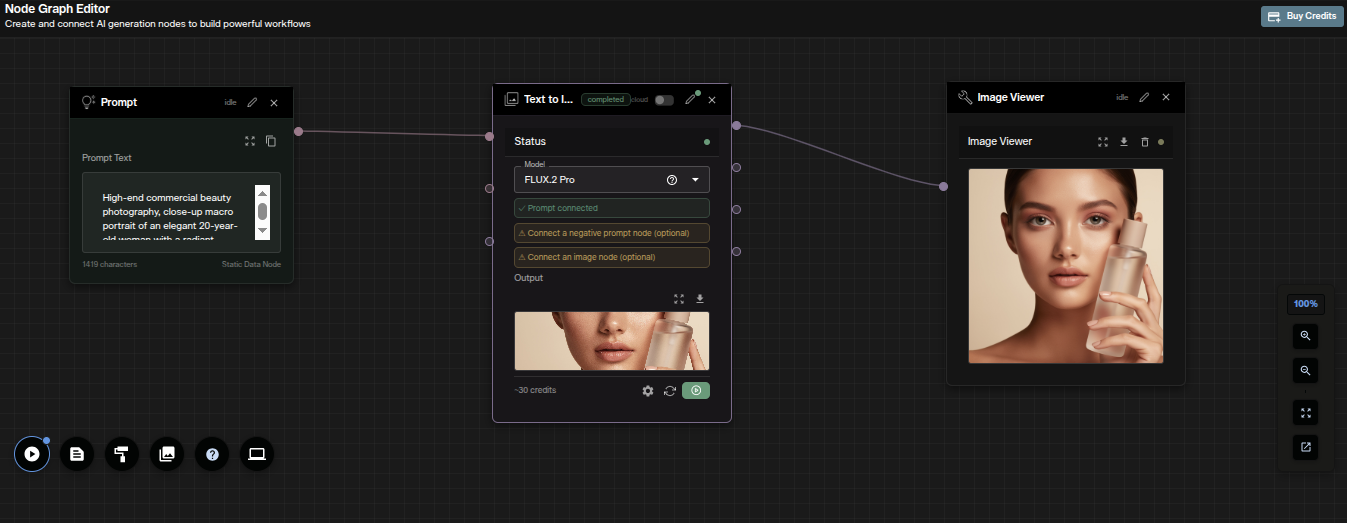The width and height of the screenshot is (1347, 523).
Task: Click the Prompt node output connector
Action: [x=298, y=131]
